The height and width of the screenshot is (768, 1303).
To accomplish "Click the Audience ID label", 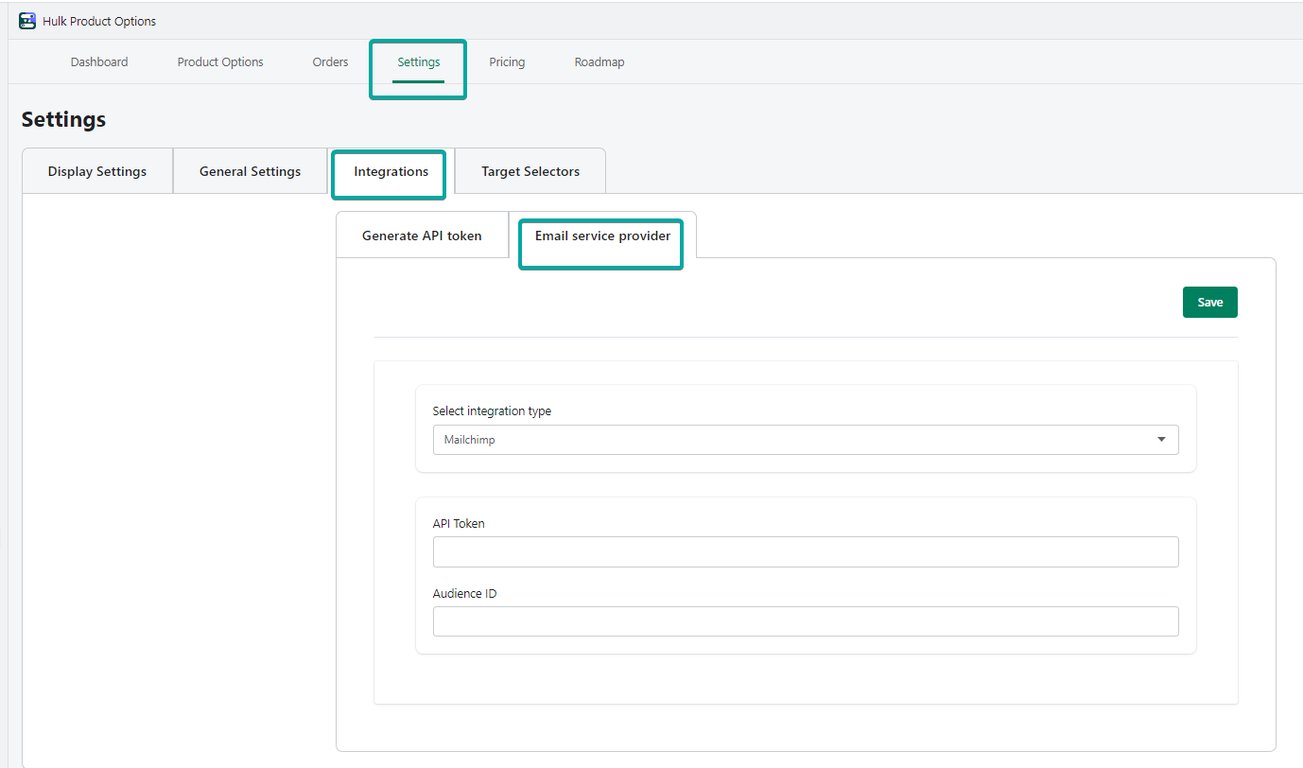I will (465, 593).
